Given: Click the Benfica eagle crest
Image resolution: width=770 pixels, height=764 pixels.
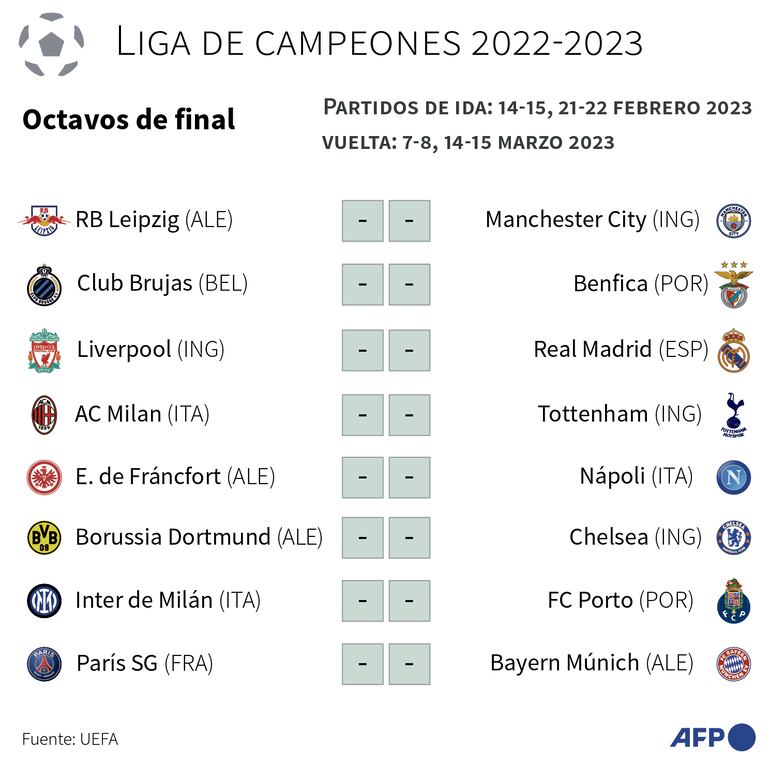Looking at the screenshot, I should [x=733, y=284].
